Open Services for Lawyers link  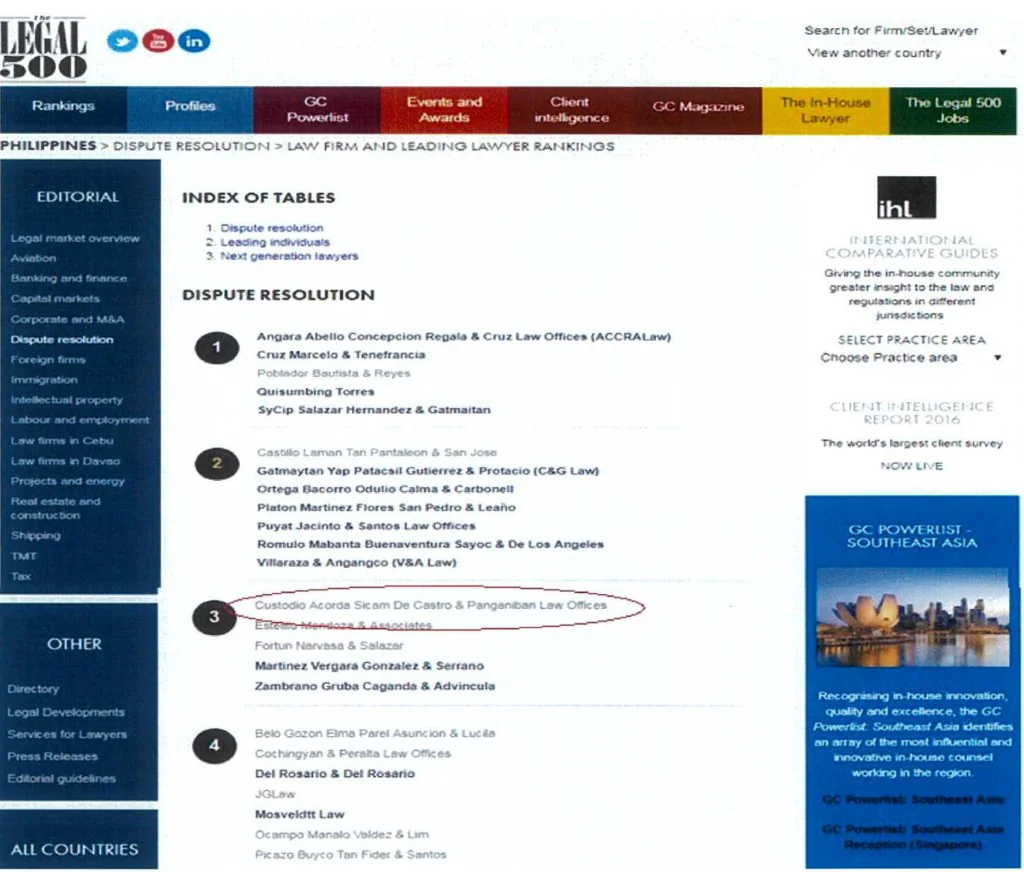pyautogui.click(x=67, y=735)
